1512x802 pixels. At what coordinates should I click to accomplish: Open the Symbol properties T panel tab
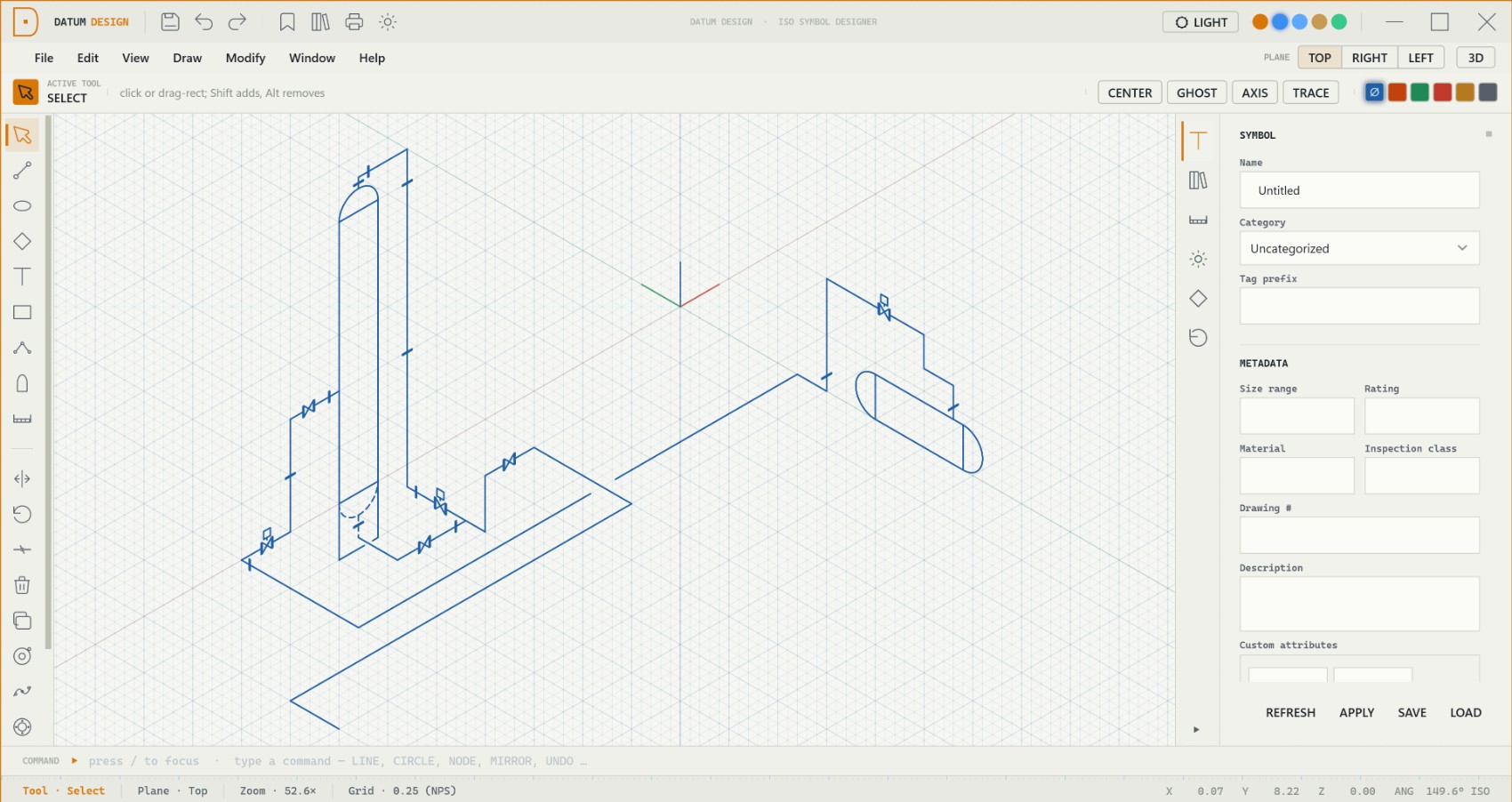(x=1198, y=140)
